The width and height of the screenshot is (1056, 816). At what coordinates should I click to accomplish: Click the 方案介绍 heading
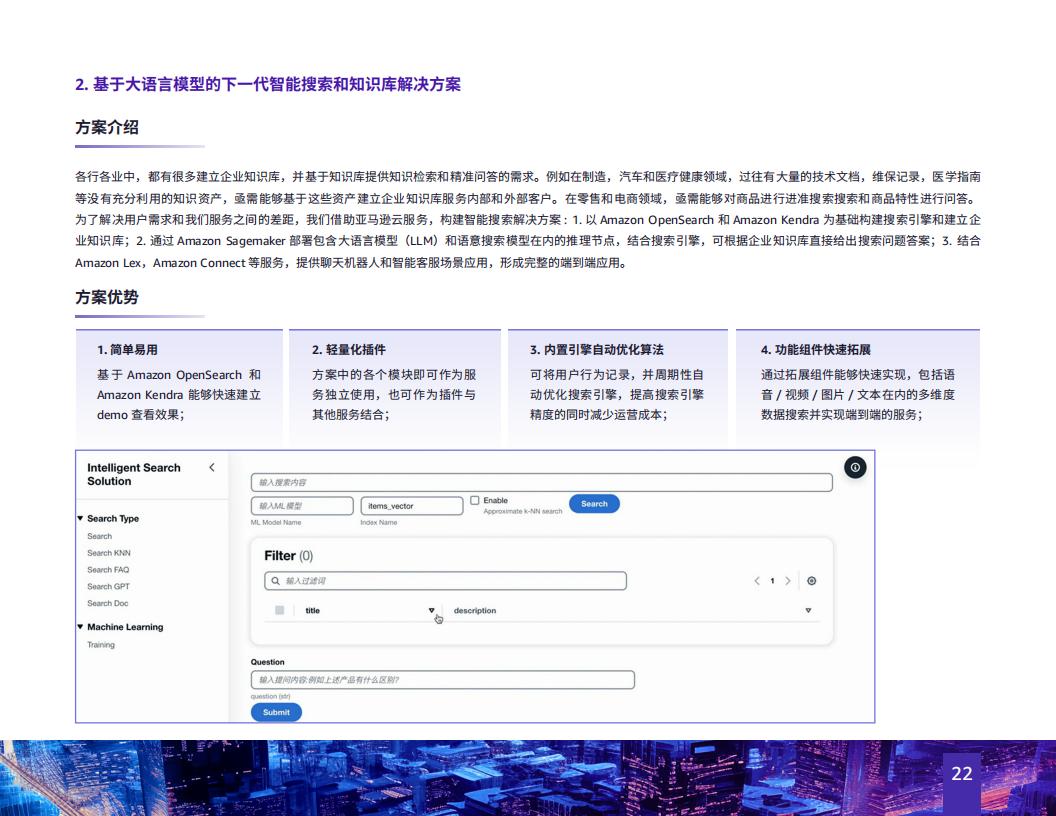point(107,127)
